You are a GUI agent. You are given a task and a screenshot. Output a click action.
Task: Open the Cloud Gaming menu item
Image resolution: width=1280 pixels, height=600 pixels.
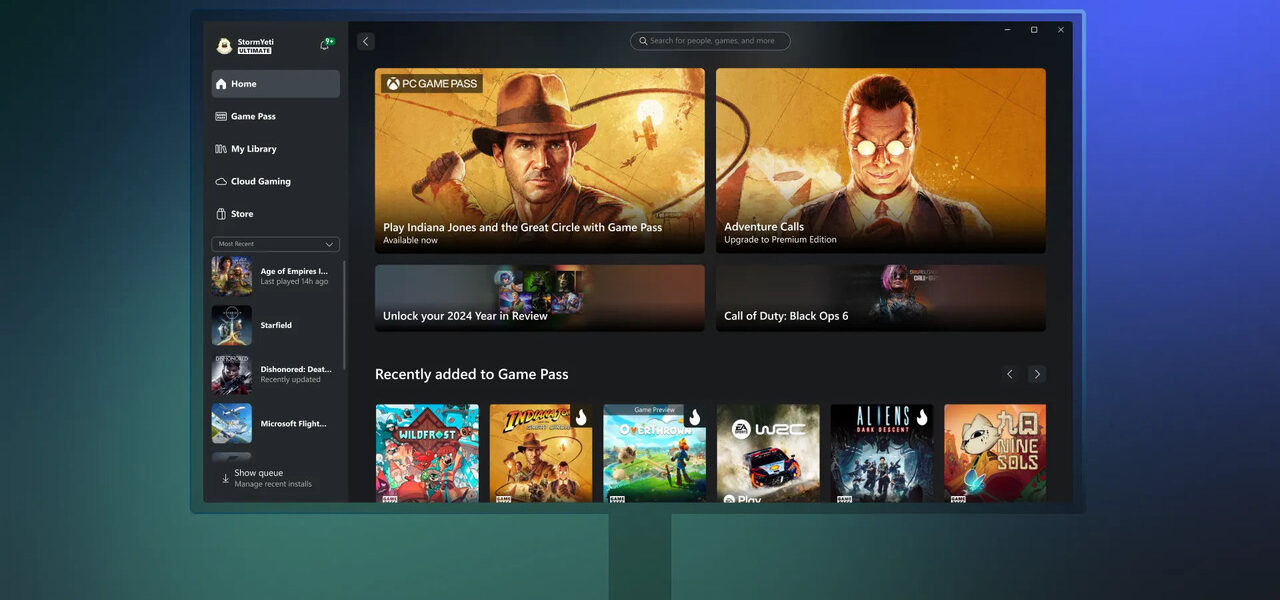[x=275, y=182]
